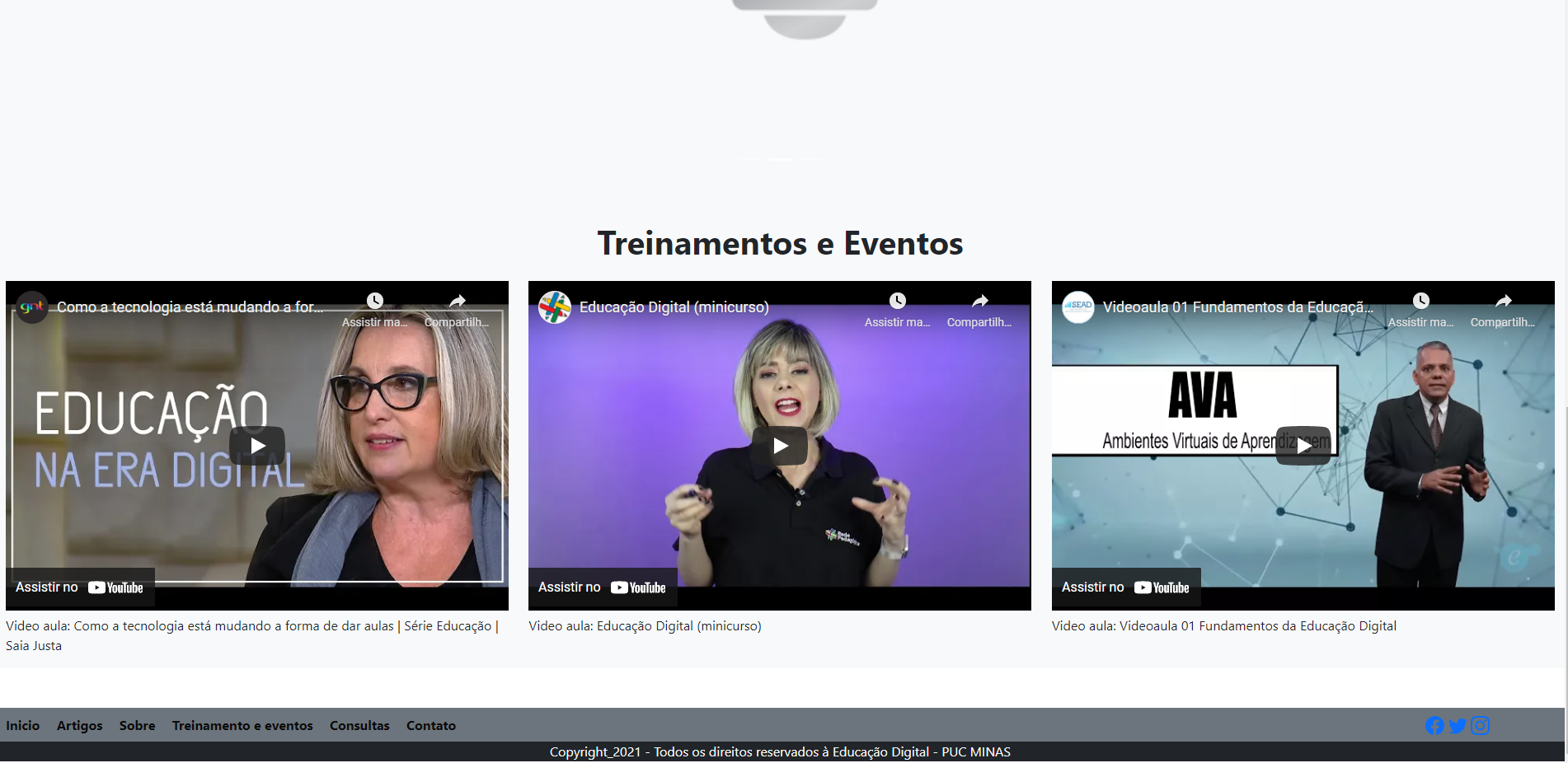Open Facebook icon in footer
Viewport: 1568px width, 763px height.
click(1434, 726)
